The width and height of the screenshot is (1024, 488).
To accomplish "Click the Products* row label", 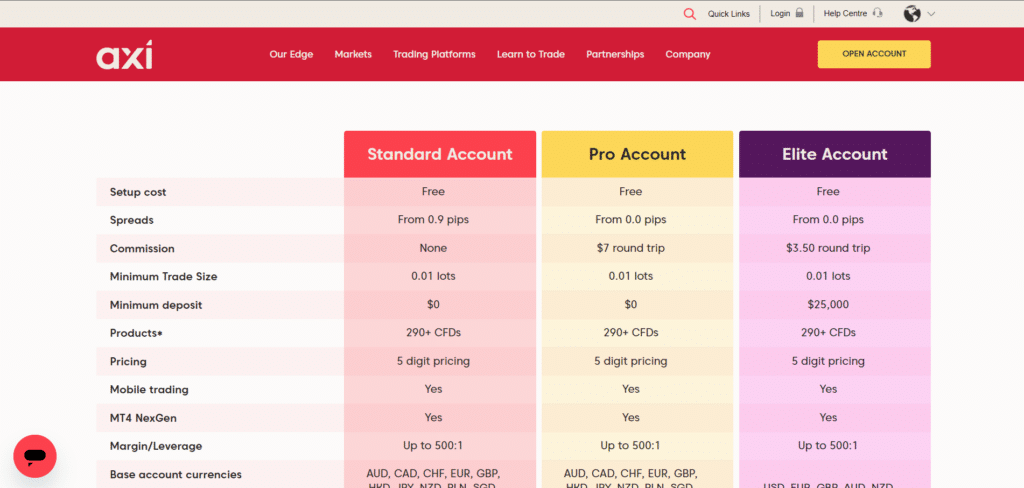I will [136, 333].
